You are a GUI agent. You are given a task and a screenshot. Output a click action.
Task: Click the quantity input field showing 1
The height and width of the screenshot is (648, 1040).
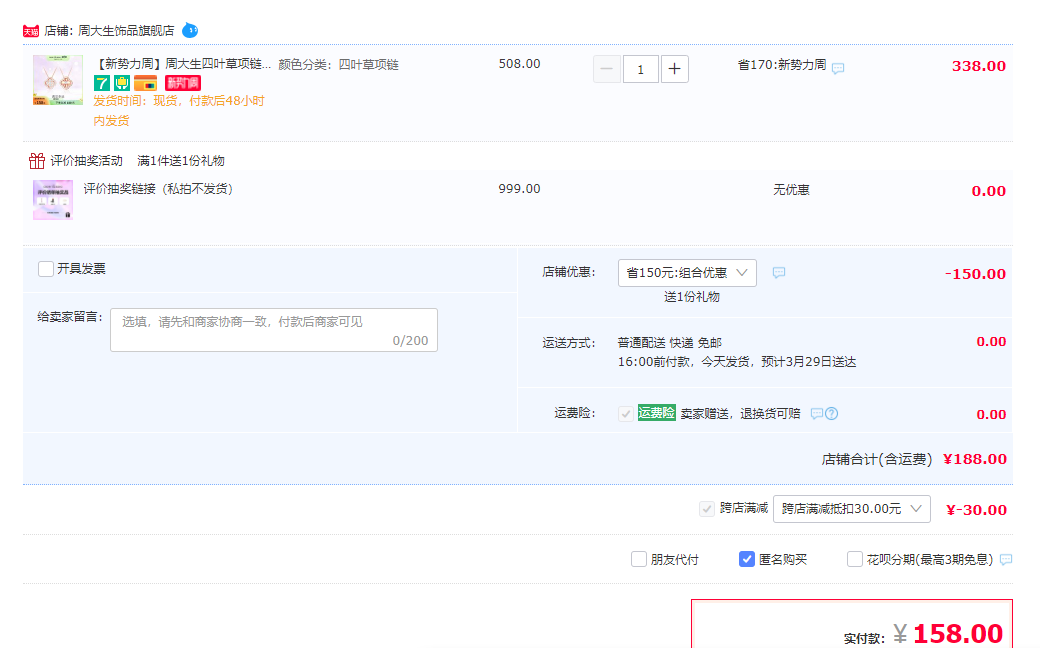point(641,69)
